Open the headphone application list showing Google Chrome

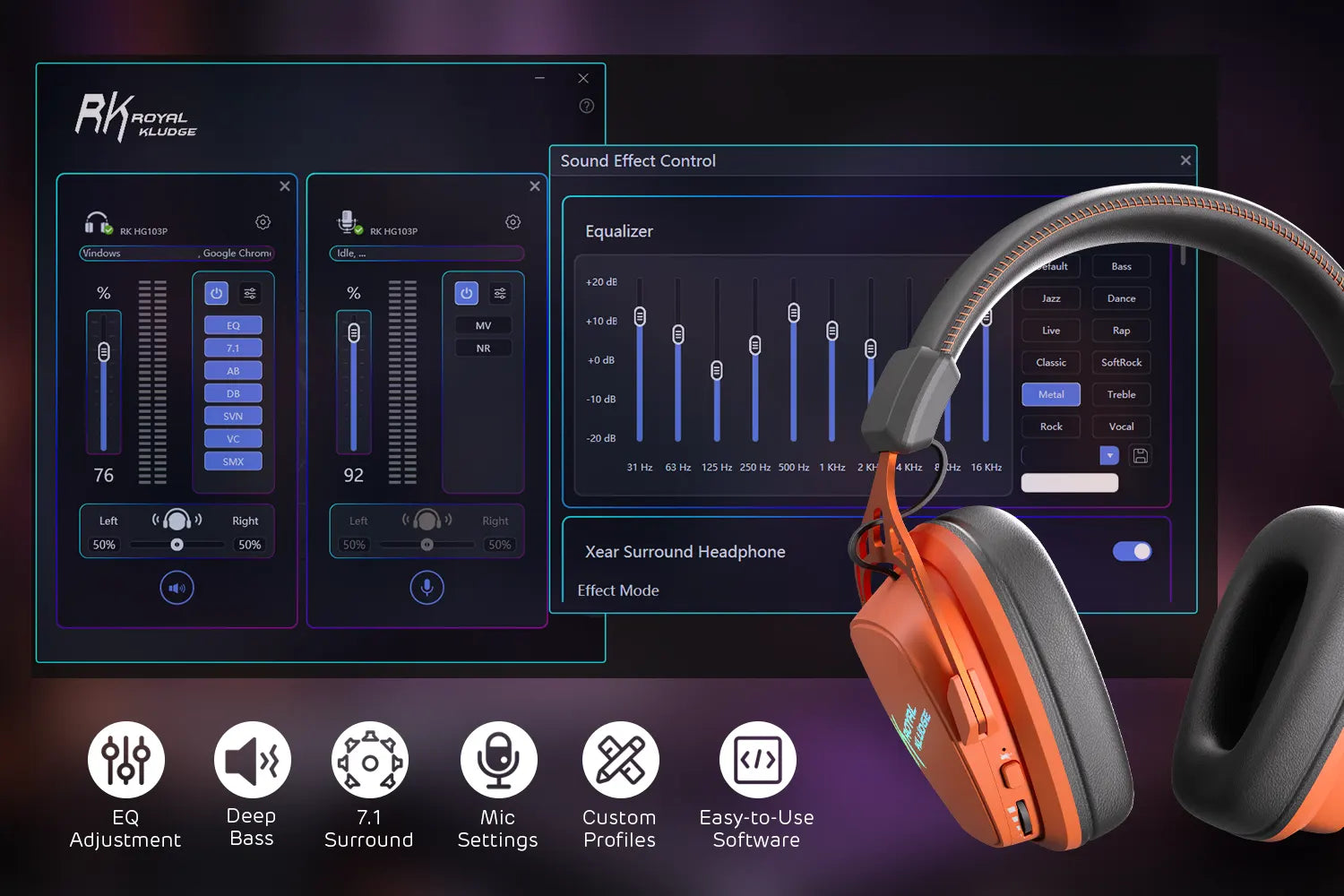[177, 253]
